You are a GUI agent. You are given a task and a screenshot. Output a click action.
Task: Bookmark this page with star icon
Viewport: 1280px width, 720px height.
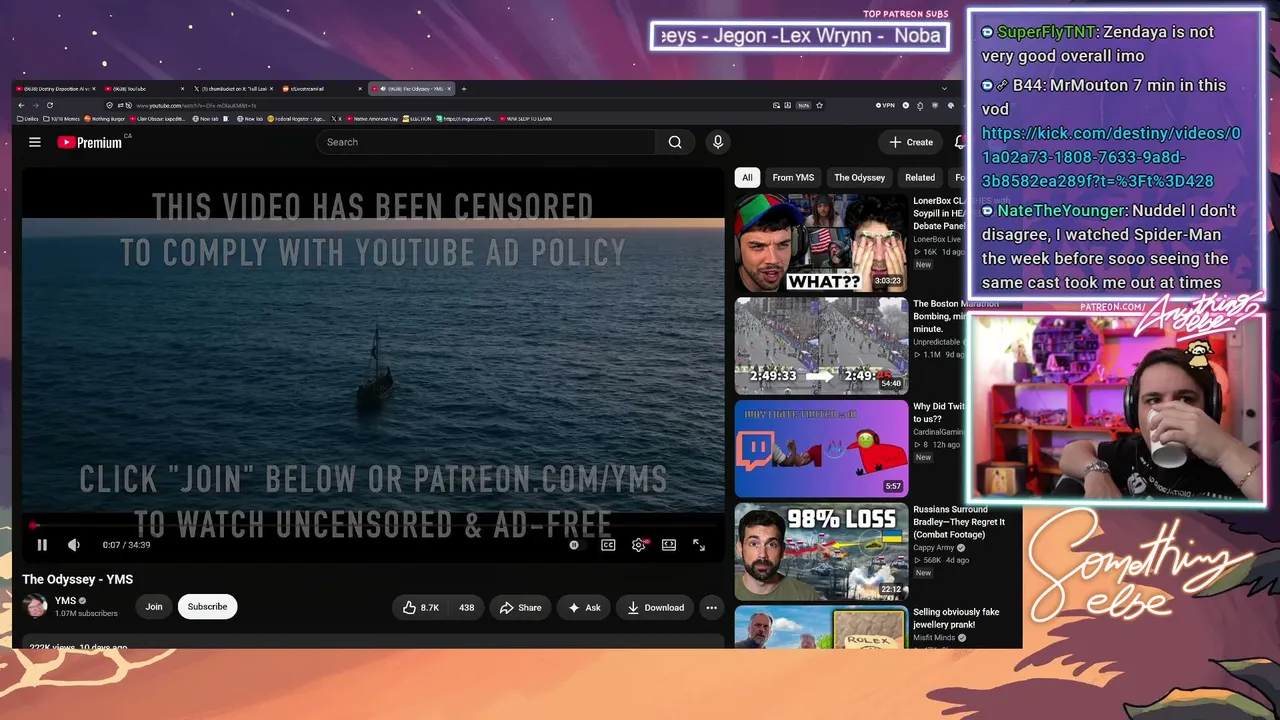[819, 105]
